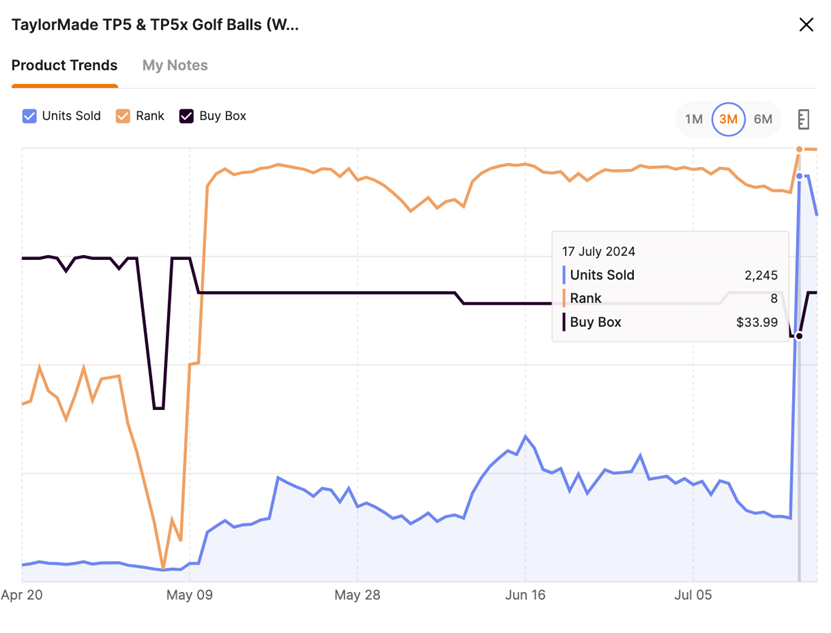Set chart range to 1M
Image resolution: width=831 pixels, height=633 pixels.
coord(694,119)
